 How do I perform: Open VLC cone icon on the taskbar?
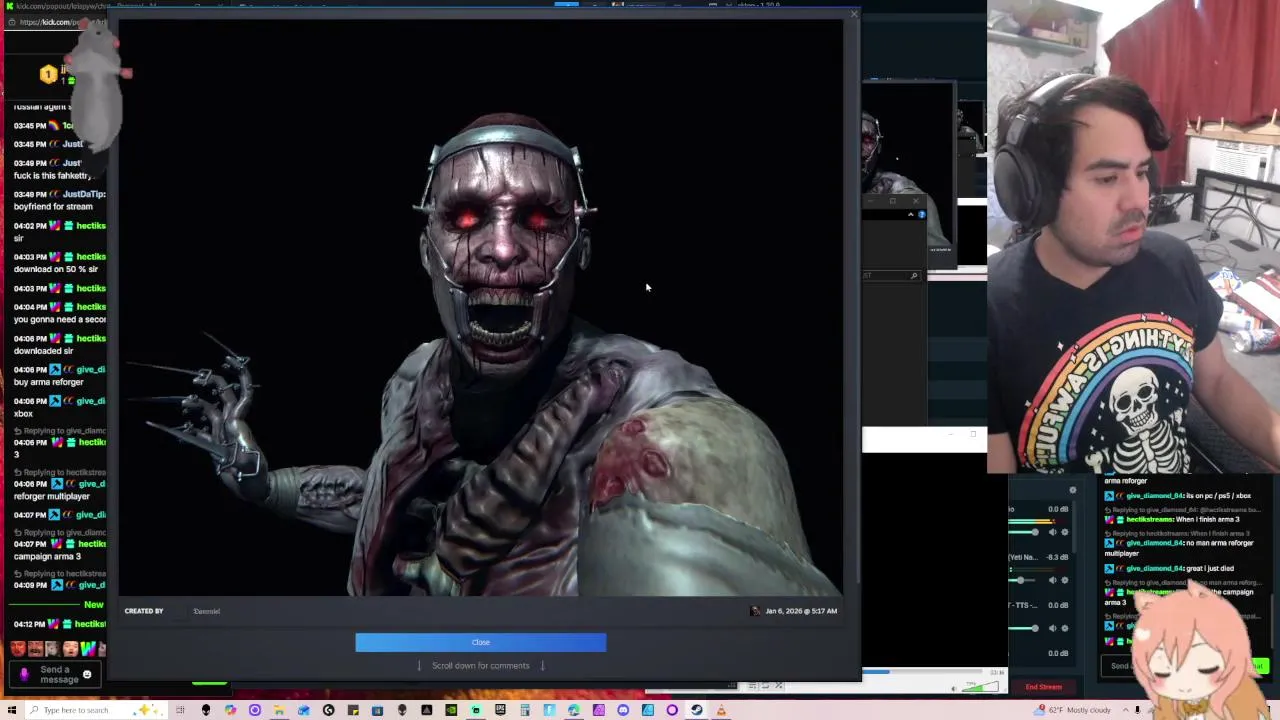[x=721, y=710]
